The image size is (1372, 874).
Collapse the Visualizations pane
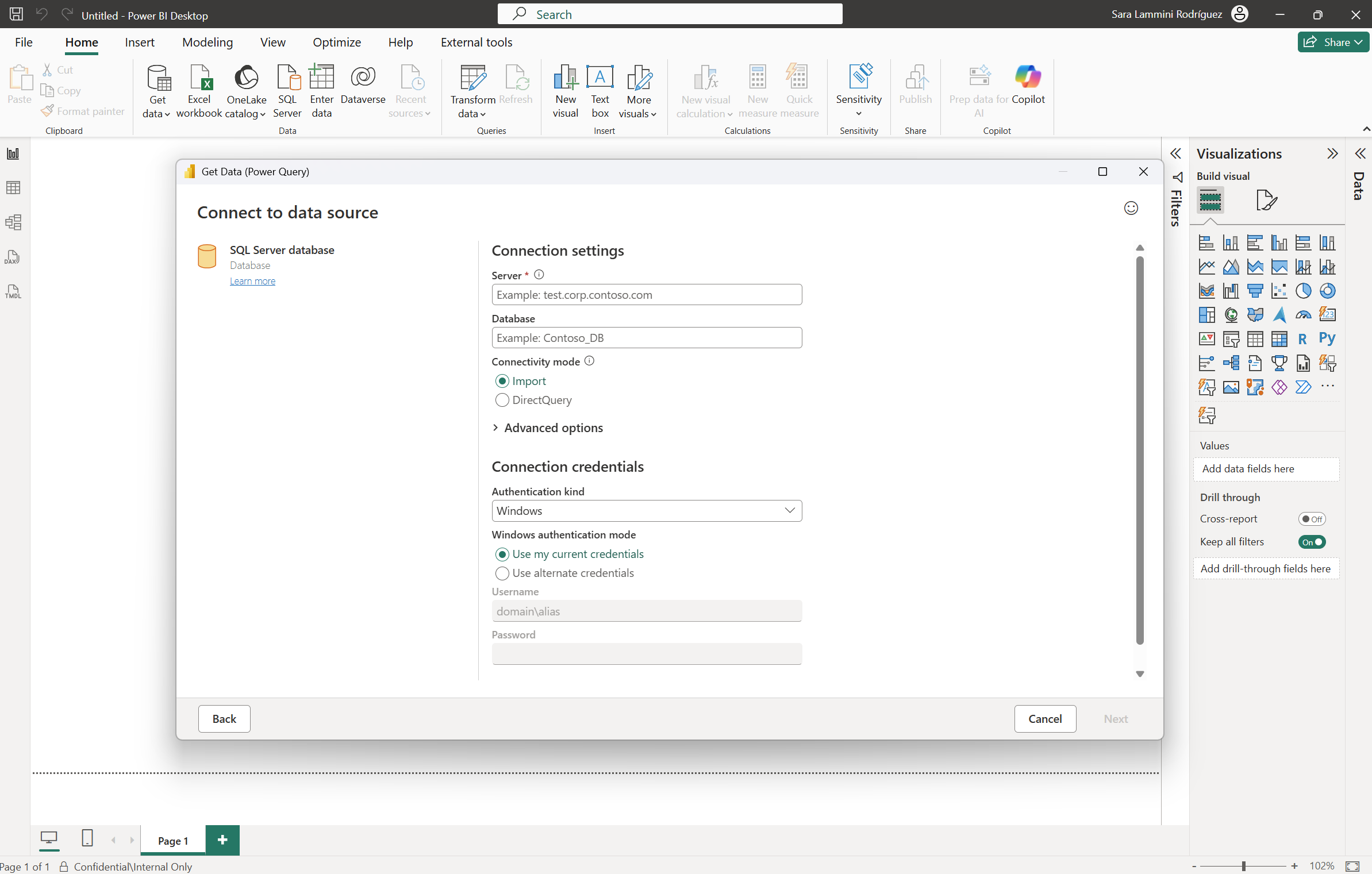coord(1332,153)
